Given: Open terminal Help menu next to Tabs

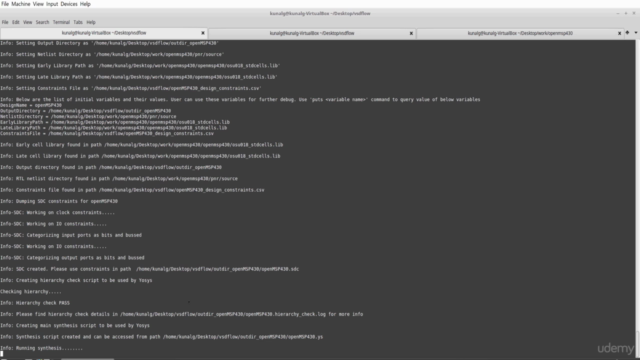Looking at the screenshot, I should [91, 22].
